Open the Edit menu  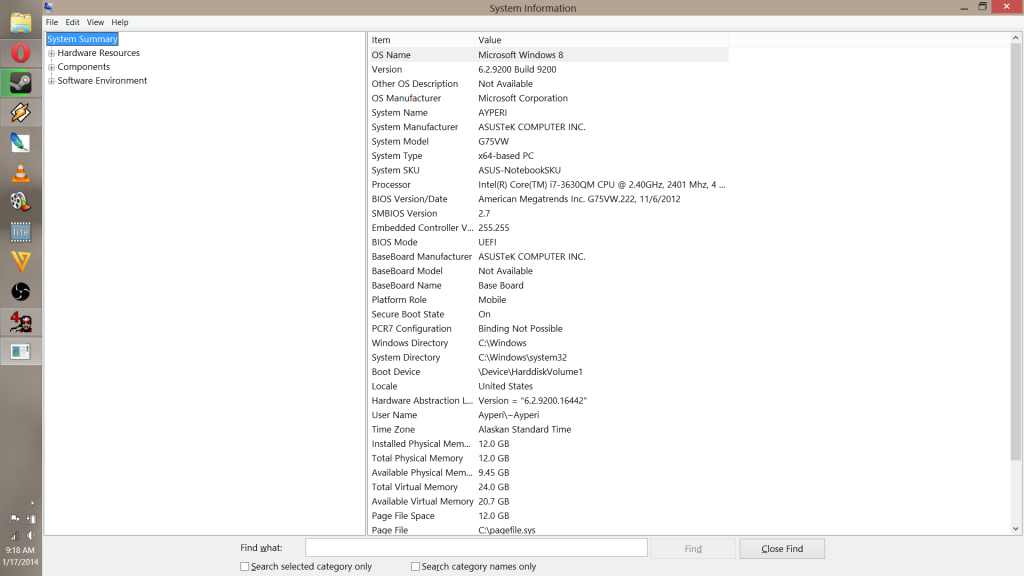coord(72,22)
